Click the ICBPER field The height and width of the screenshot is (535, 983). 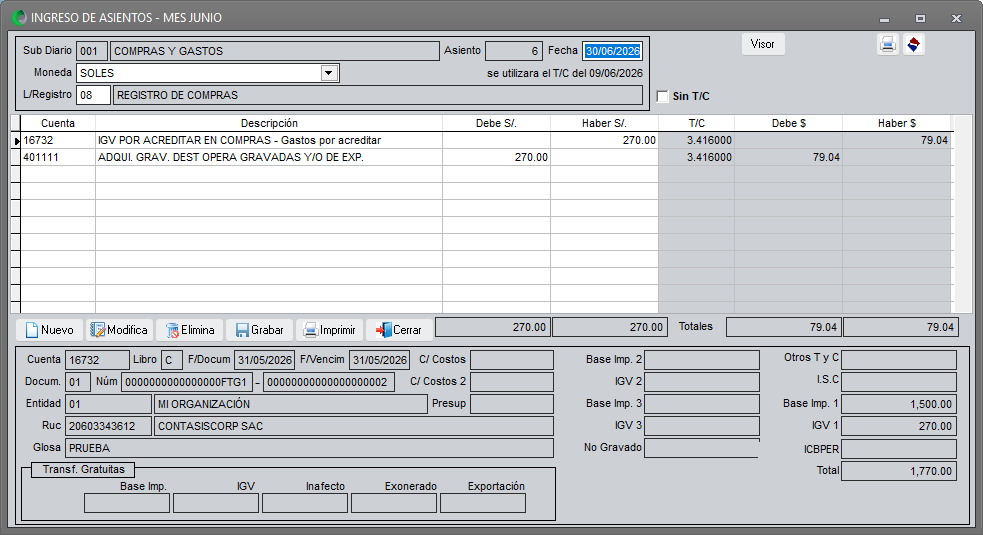(899, 449)
